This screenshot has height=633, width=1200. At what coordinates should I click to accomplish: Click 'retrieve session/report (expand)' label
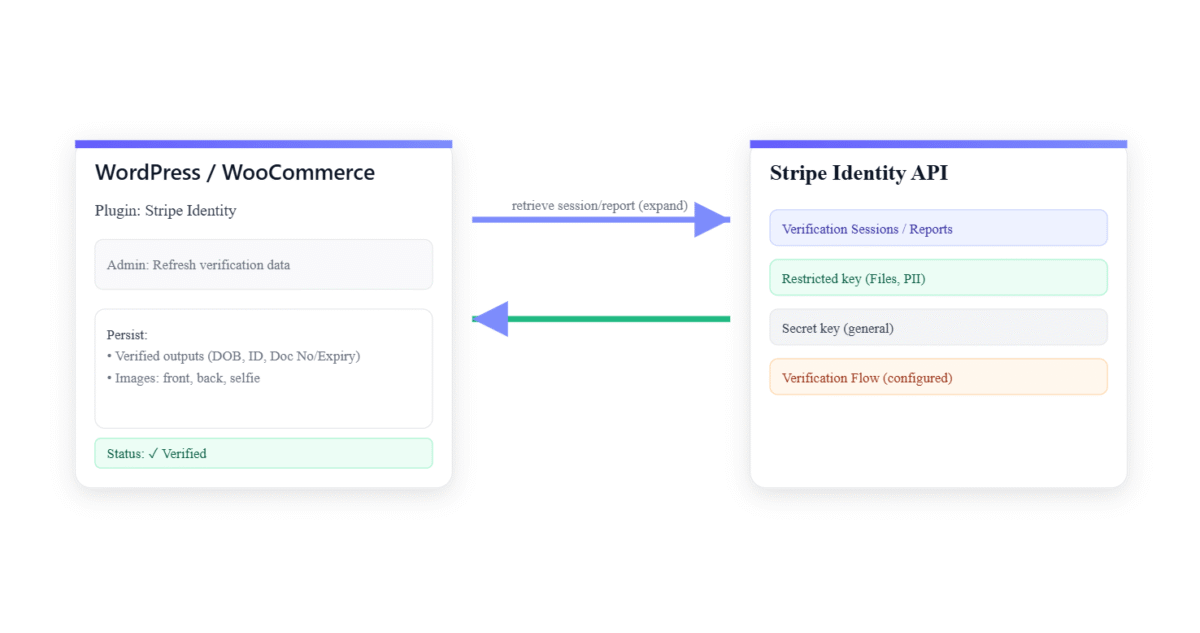coord(600,205)
